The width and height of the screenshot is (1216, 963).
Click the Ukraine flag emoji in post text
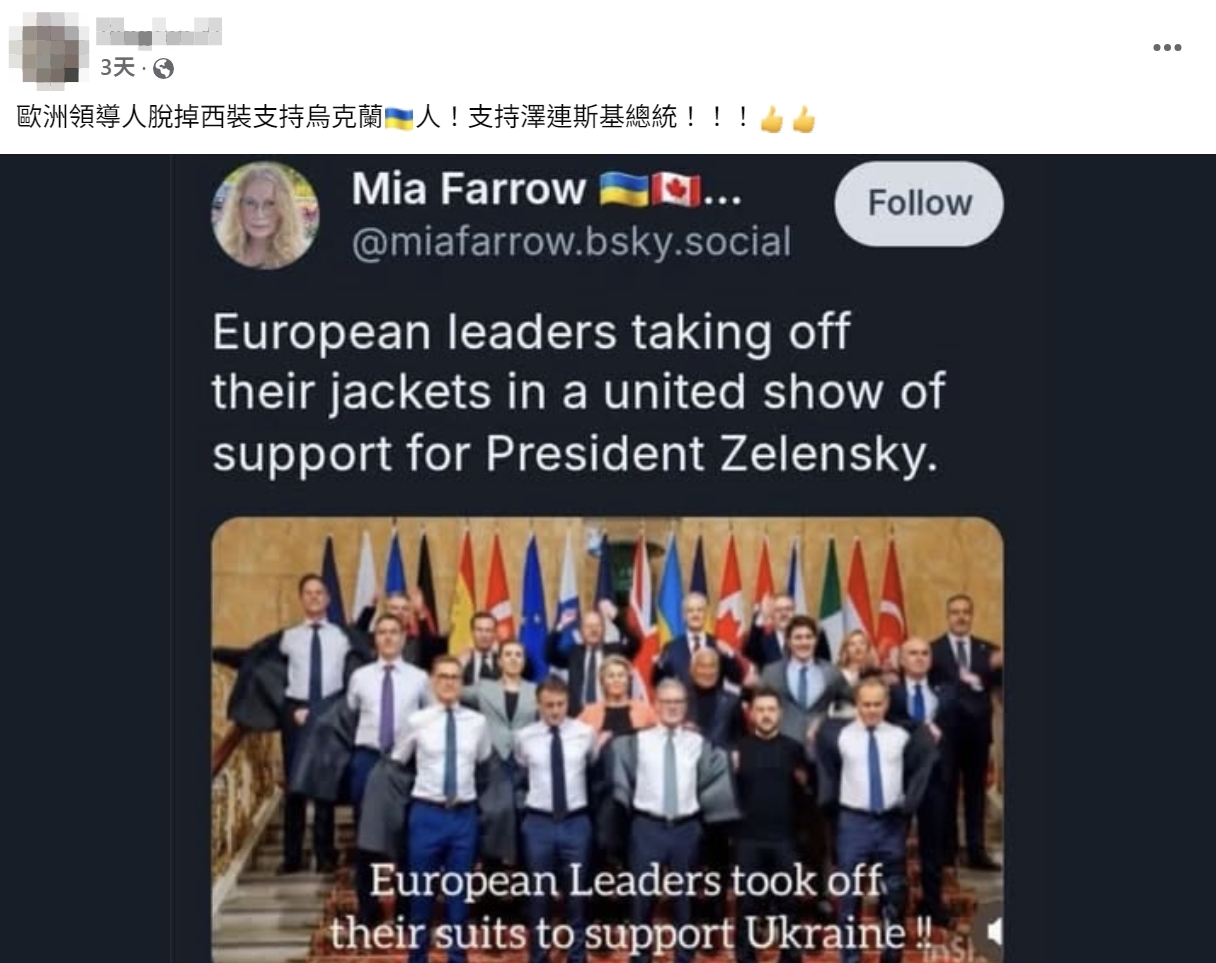[x=398, y=119]
